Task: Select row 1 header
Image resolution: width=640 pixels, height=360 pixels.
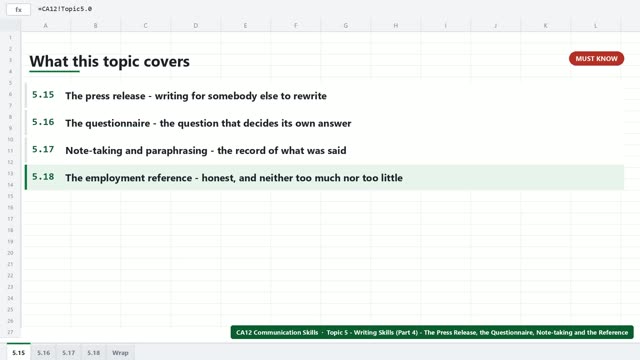Action: pyautogui.click(x=10, y=38)
